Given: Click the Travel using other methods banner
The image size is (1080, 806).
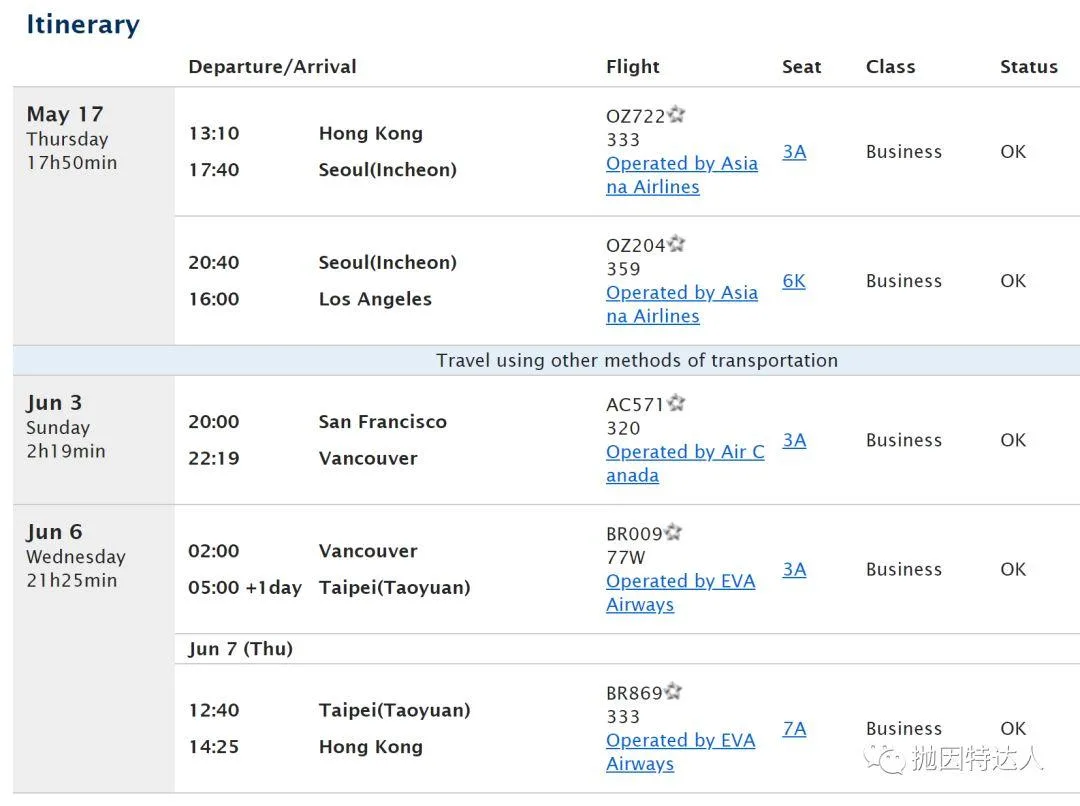Looking at the screenshot, I should [x=546, y=360].
